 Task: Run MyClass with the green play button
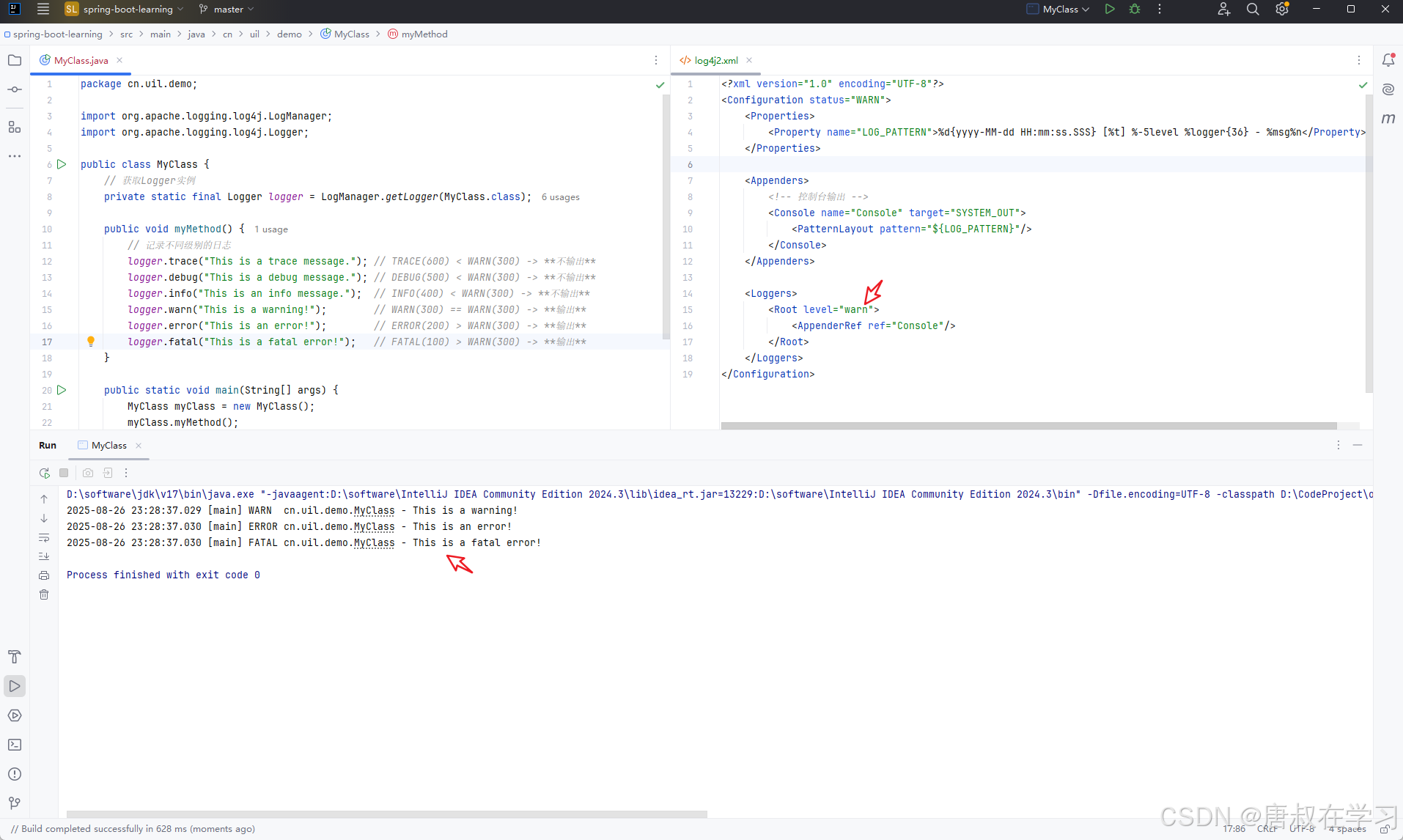tap(1110, 10)
